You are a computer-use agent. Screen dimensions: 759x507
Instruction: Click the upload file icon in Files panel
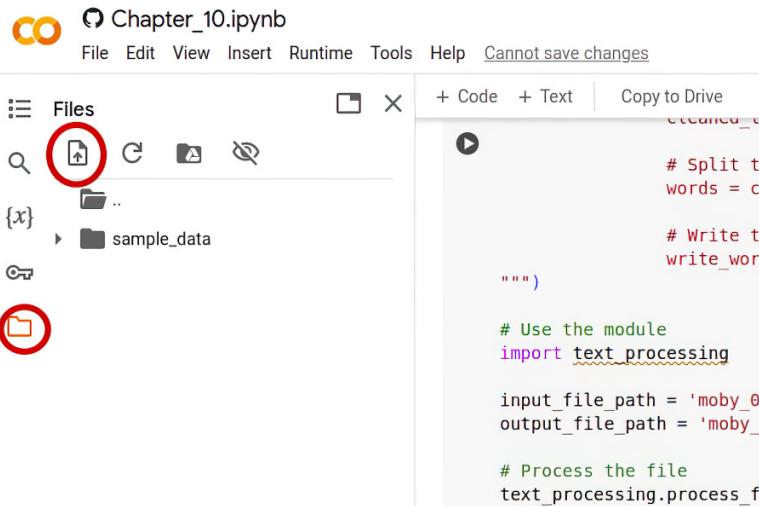pyautogui.click(x=77, y=153)
